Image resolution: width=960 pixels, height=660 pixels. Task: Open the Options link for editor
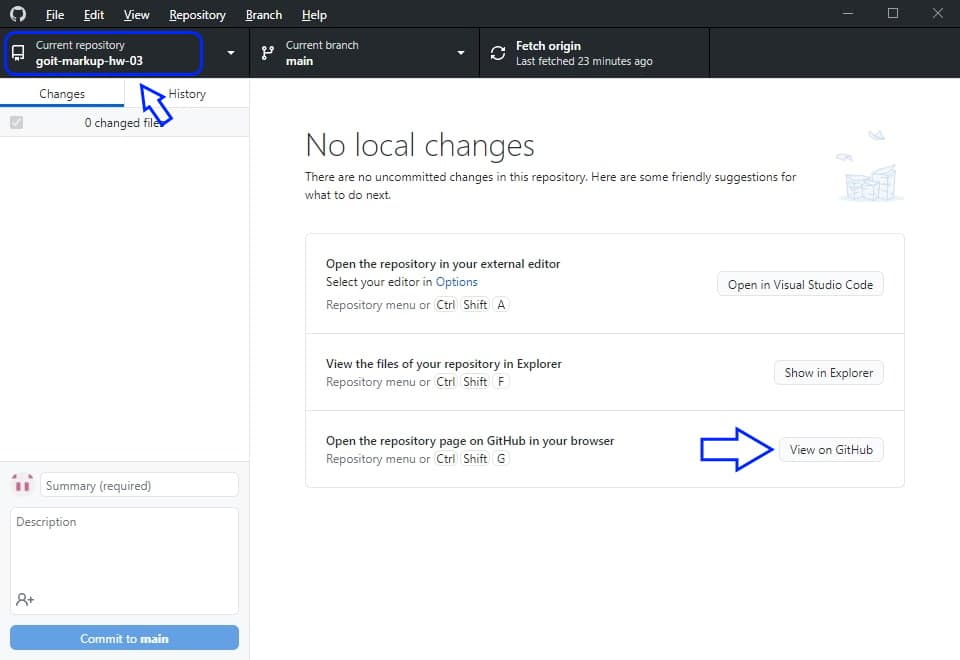(456, 282)
